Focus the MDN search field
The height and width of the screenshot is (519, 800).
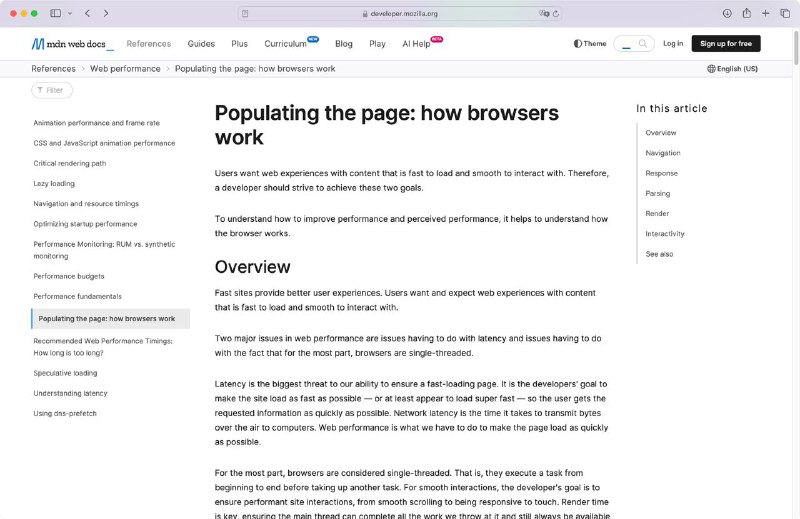point(634,44)
